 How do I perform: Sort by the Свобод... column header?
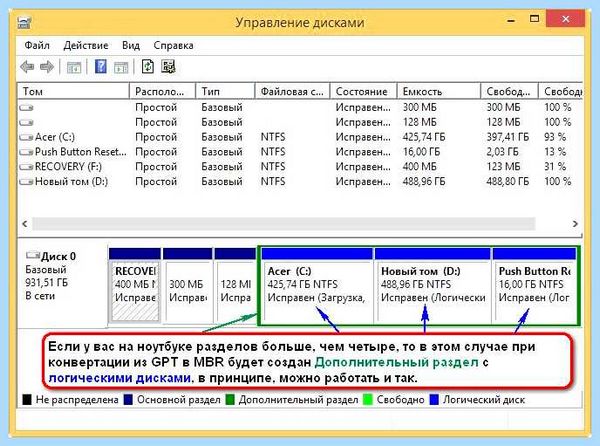[x=509, y=91]
